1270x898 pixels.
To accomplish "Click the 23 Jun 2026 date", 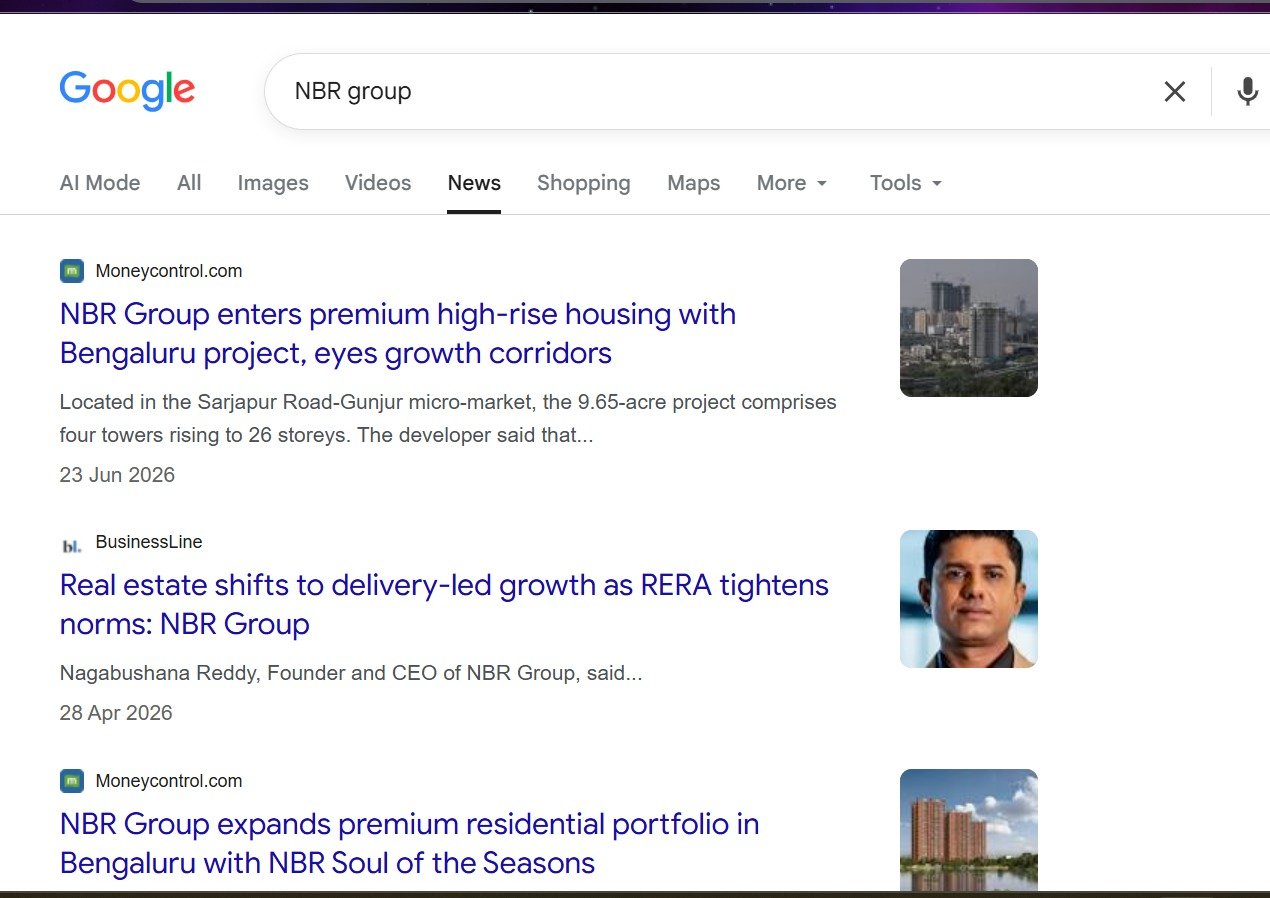I will pos(117,475).
